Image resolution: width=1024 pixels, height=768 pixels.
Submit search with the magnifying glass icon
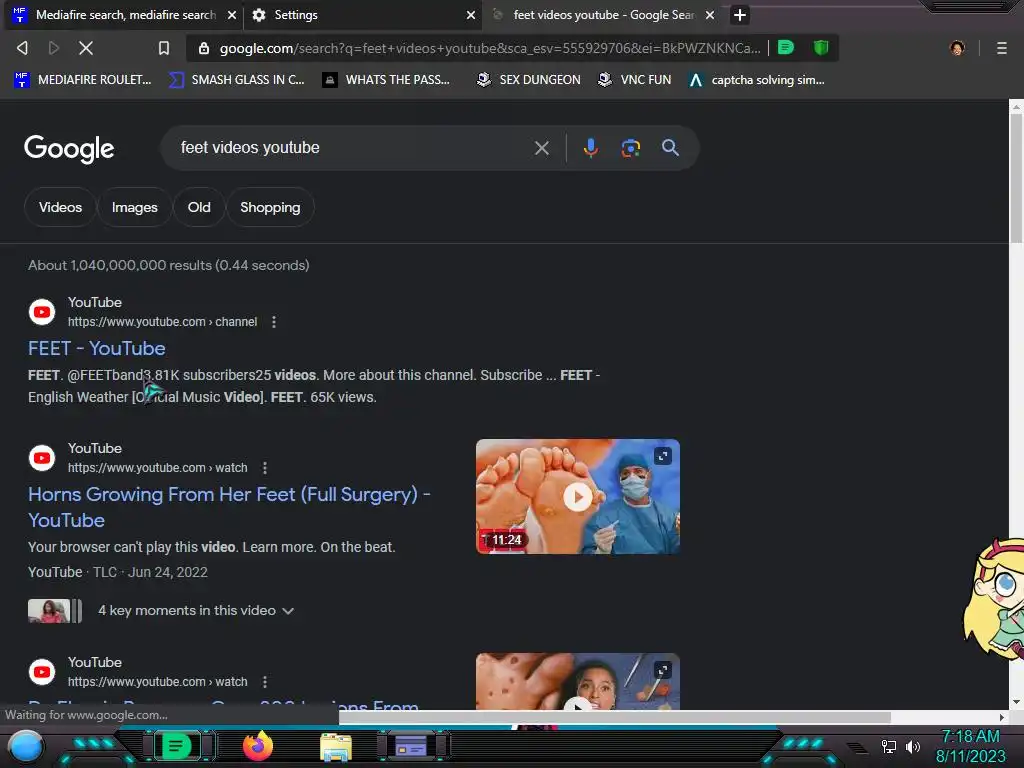[670, 148]
